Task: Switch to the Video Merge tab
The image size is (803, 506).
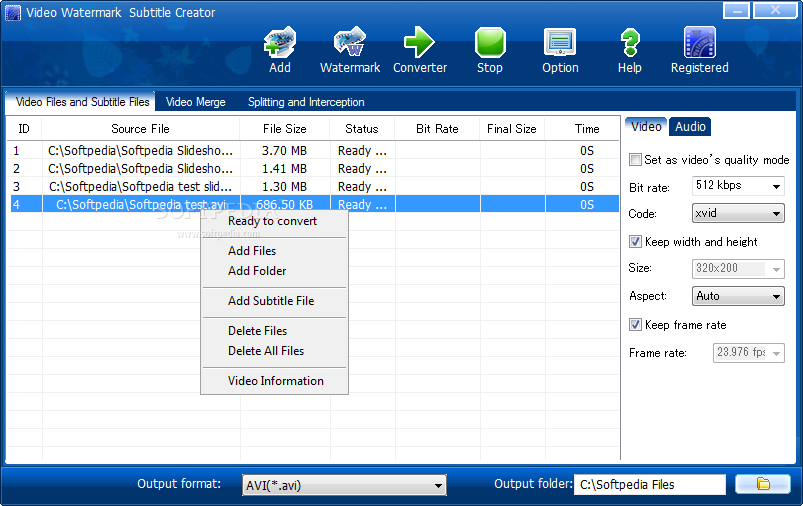Action: pyautogui.click(x=196, y=102)
